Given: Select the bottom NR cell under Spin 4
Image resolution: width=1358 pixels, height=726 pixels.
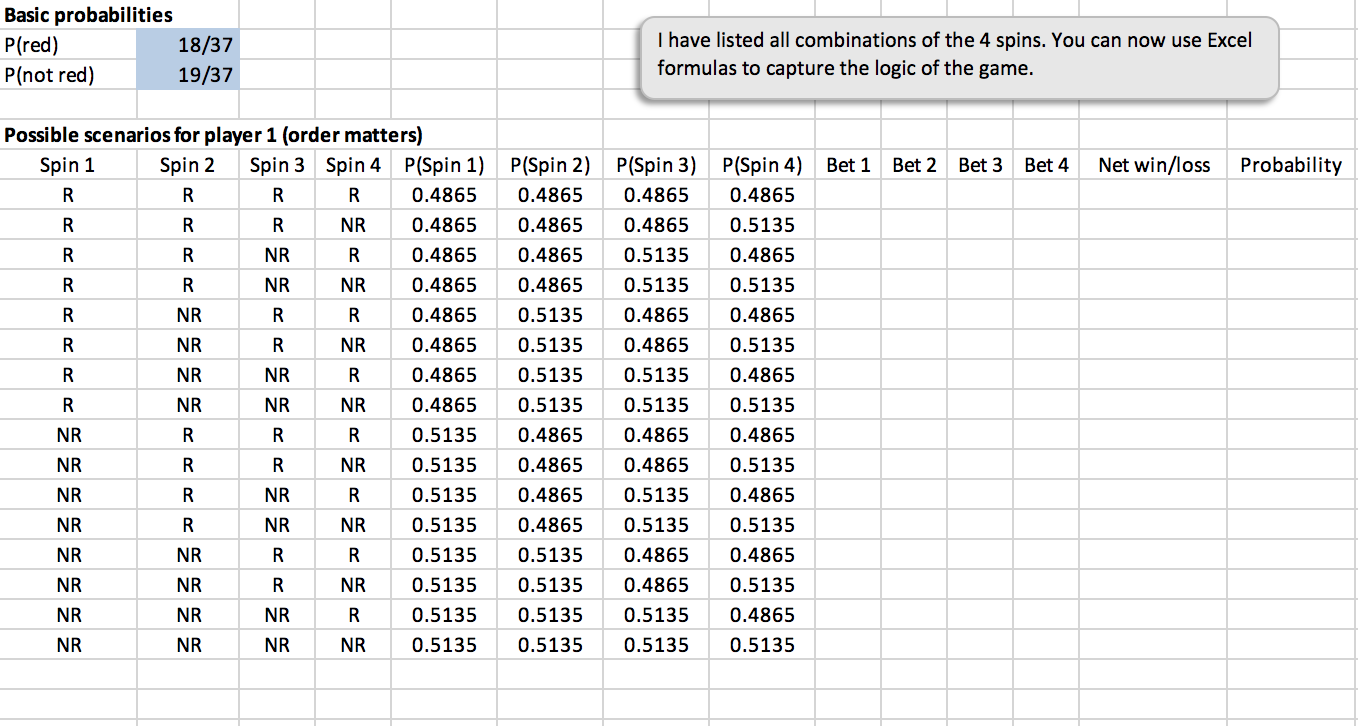Looking at the screenshot, I should point(352,644).
